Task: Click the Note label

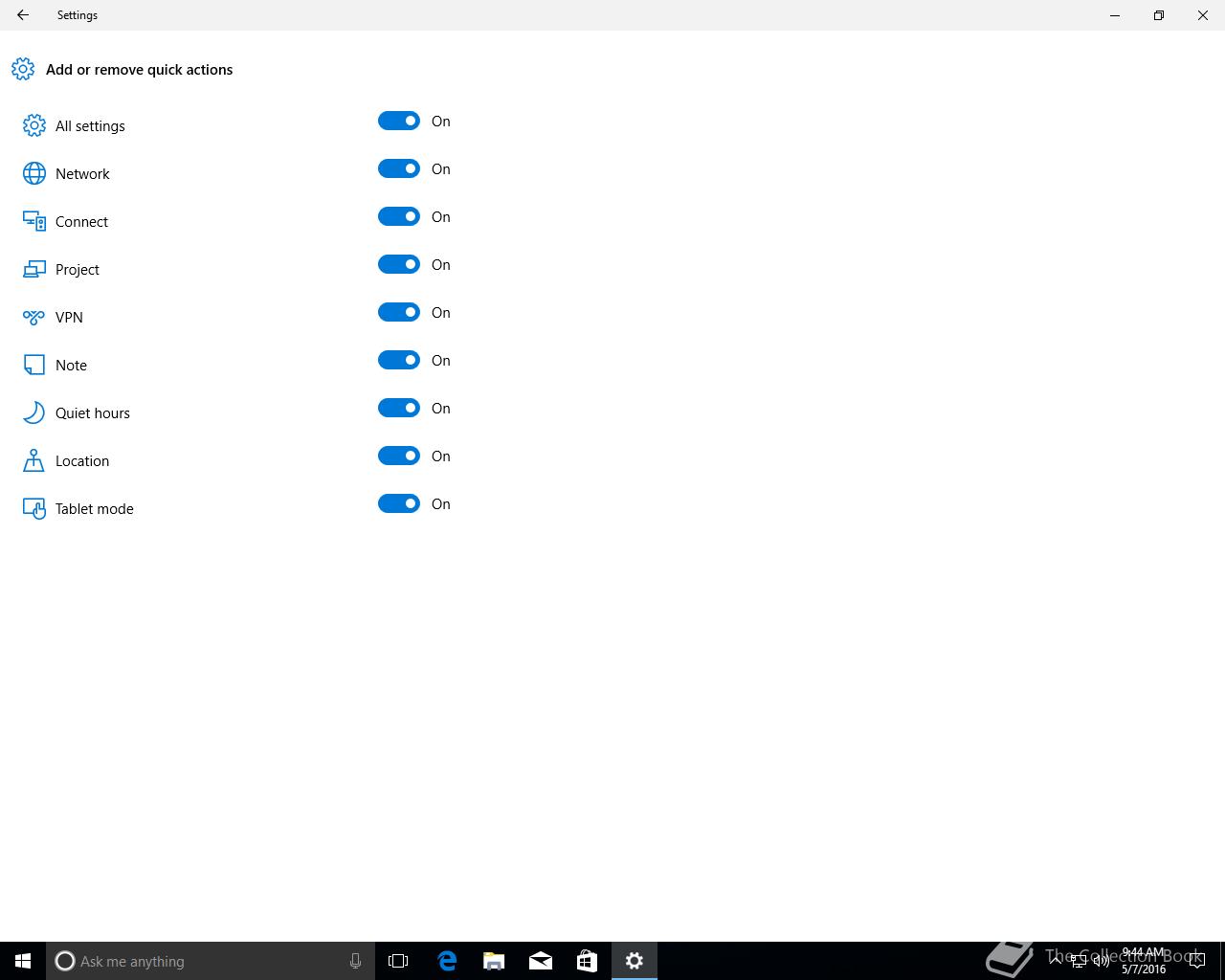Action: 71,366
